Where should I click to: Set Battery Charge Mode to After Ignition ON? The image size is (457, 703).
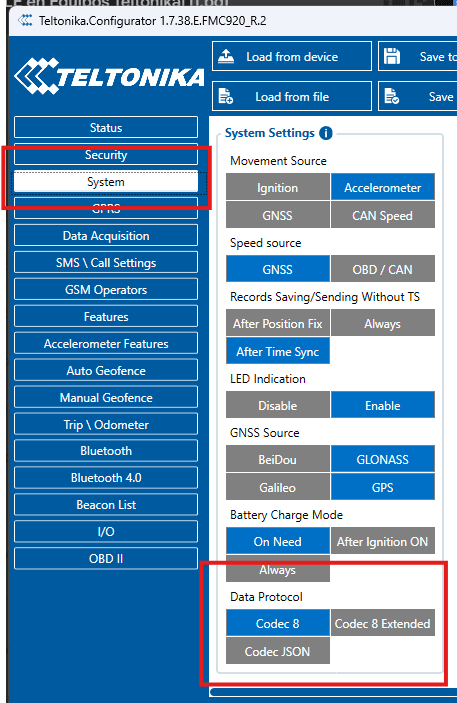coord(383,541)
